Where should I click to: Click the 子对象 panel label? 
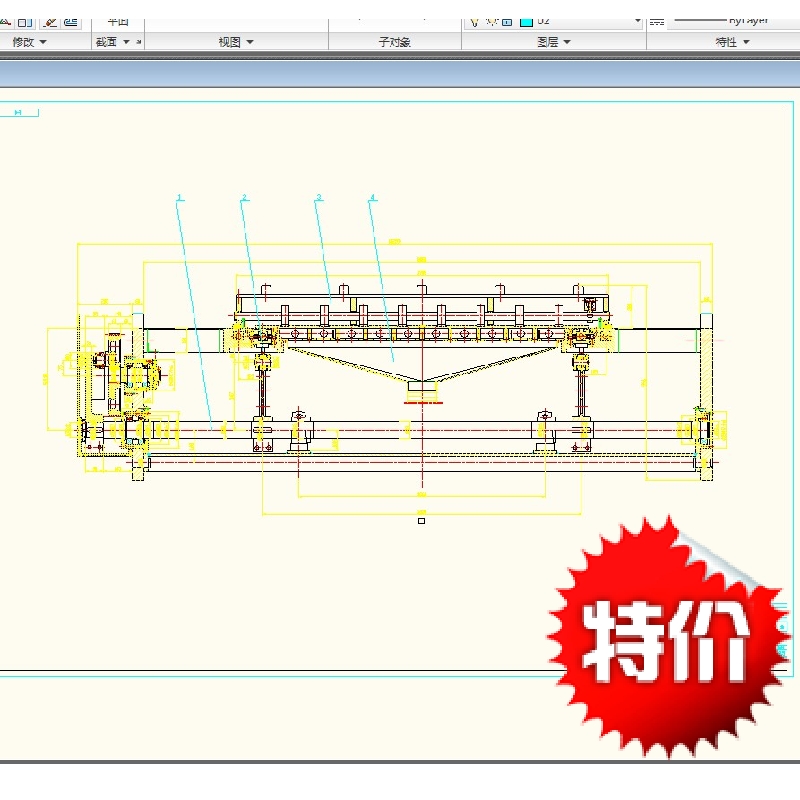coord(394,42)
